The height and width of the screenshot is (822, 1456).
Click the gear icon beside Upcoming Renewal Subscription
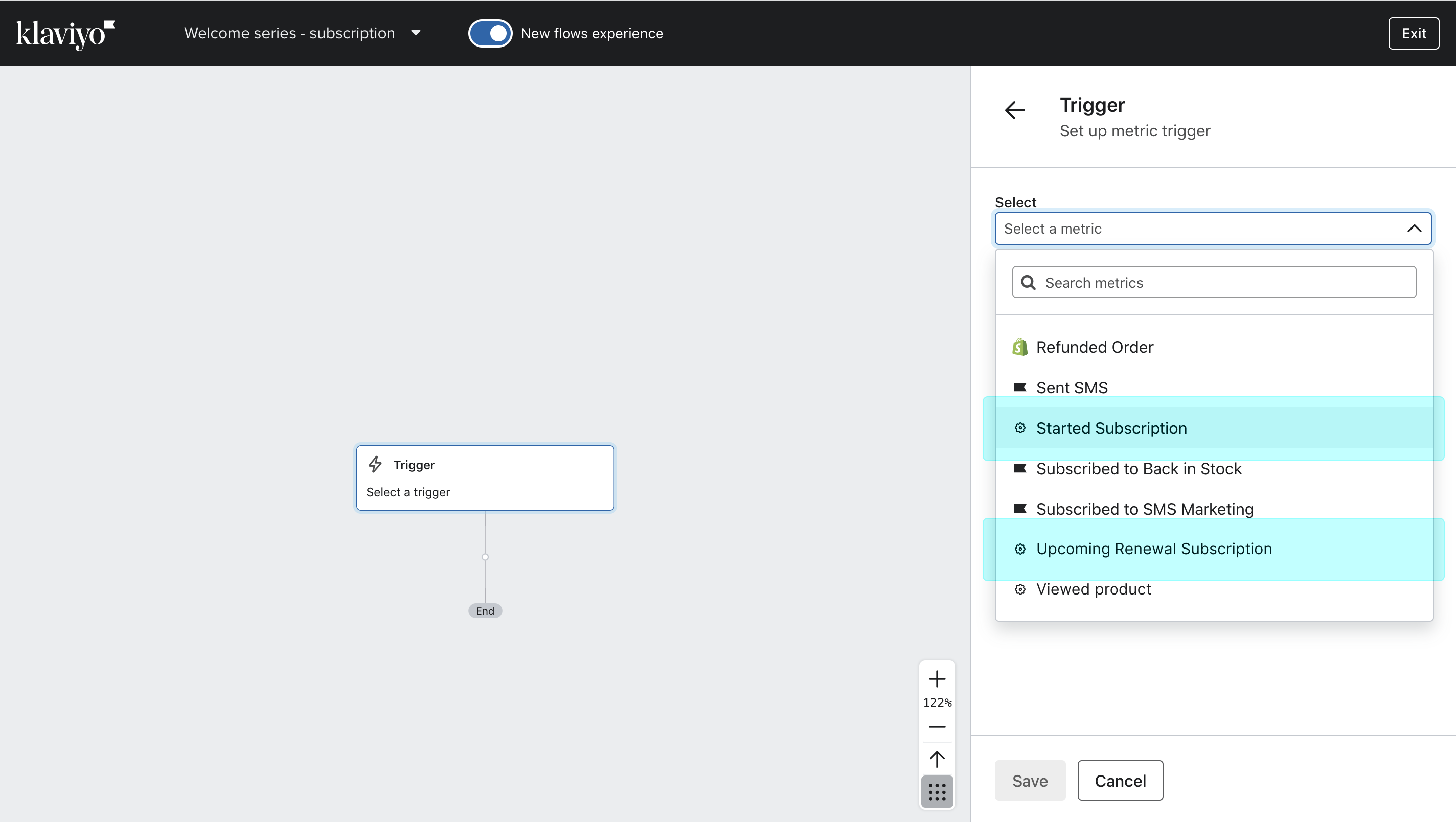pyautogui.click(x=1020, y=549)
